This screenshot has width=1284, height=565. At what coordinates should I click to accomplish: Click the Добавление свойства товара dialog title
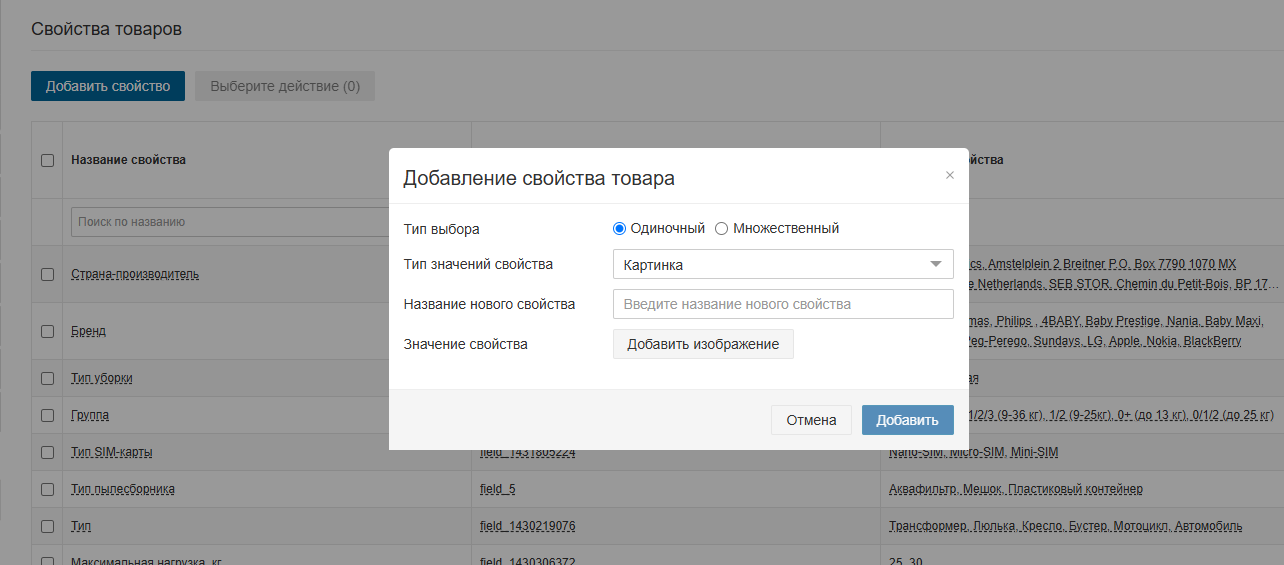tap(539, 178)
